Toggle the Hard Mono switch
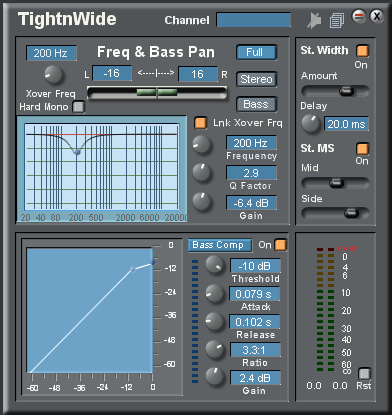 (x=79, y=107)
